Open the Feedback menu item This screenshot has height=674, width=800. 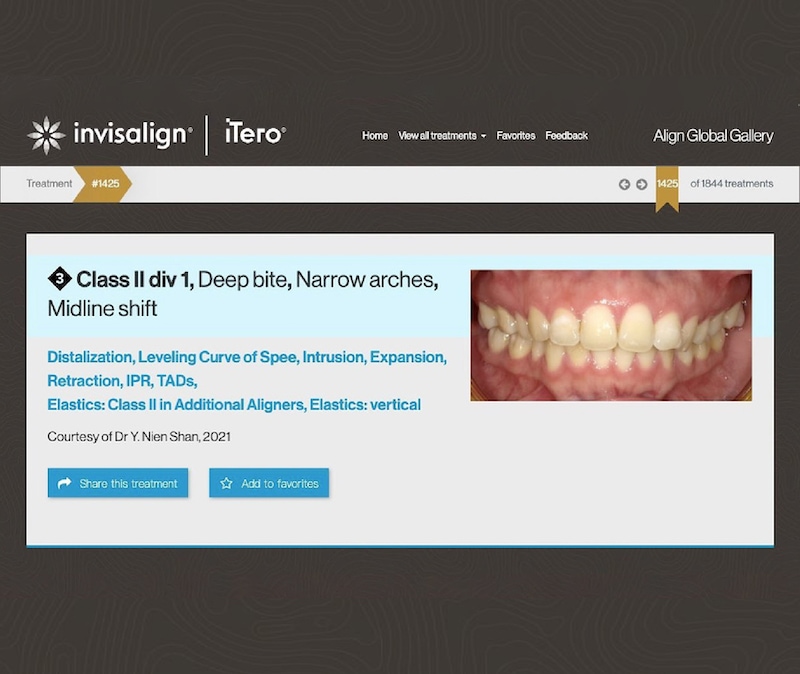point(567,136)
